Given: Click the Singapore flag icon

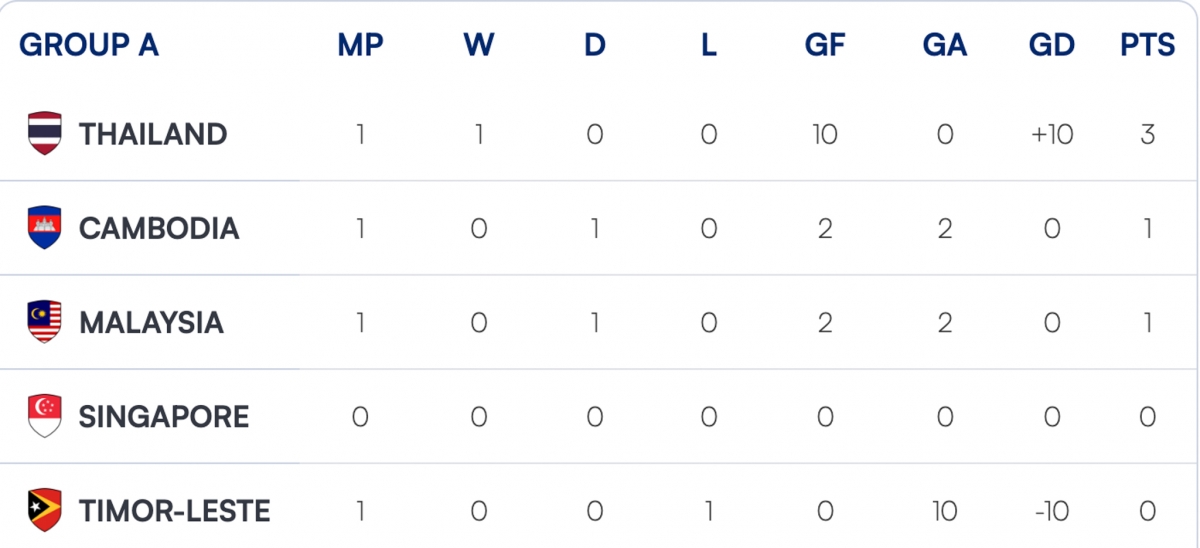Looking at the screenshot, I should coord(45,416).
